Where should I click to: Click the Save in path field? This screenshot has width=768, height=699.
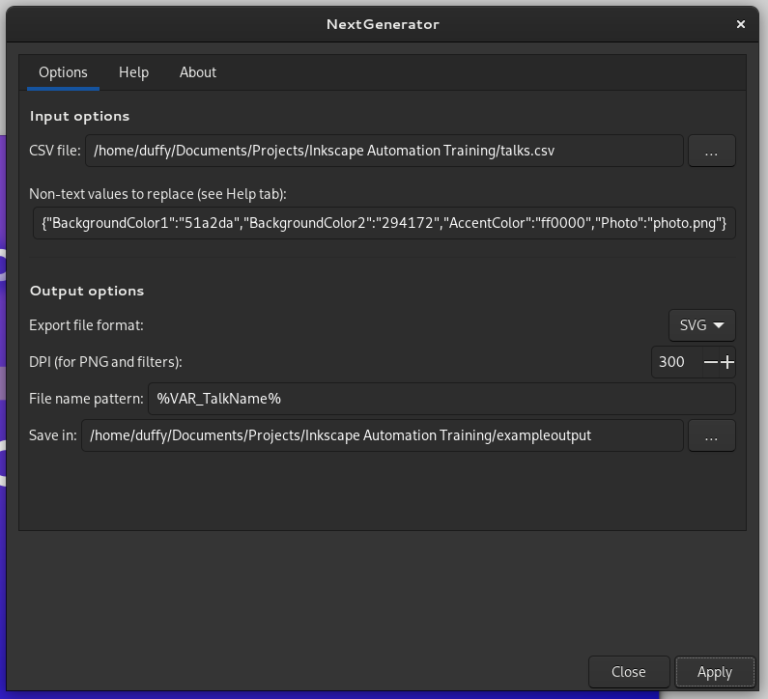[382, 436]
